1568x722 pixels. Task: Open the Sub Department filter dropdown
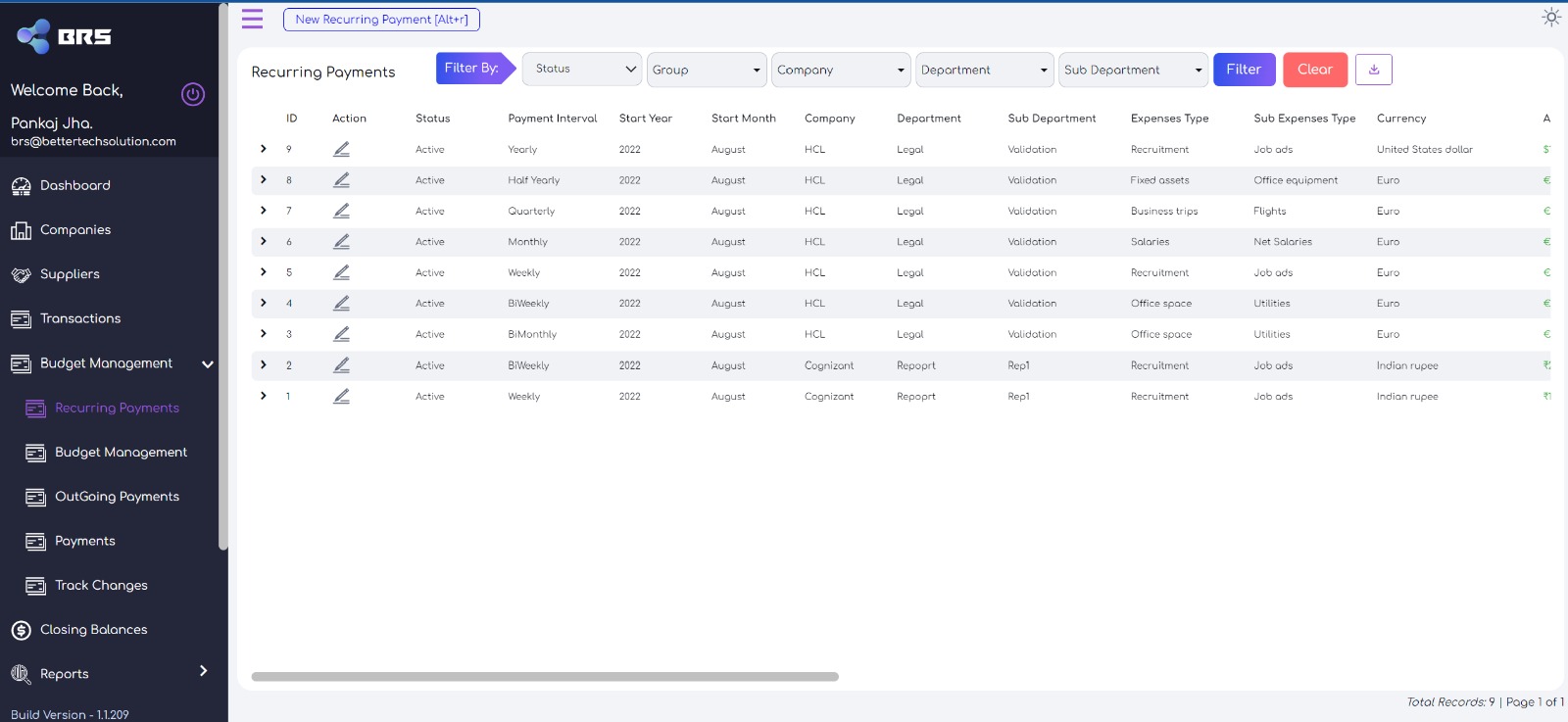pos(1132,70)
